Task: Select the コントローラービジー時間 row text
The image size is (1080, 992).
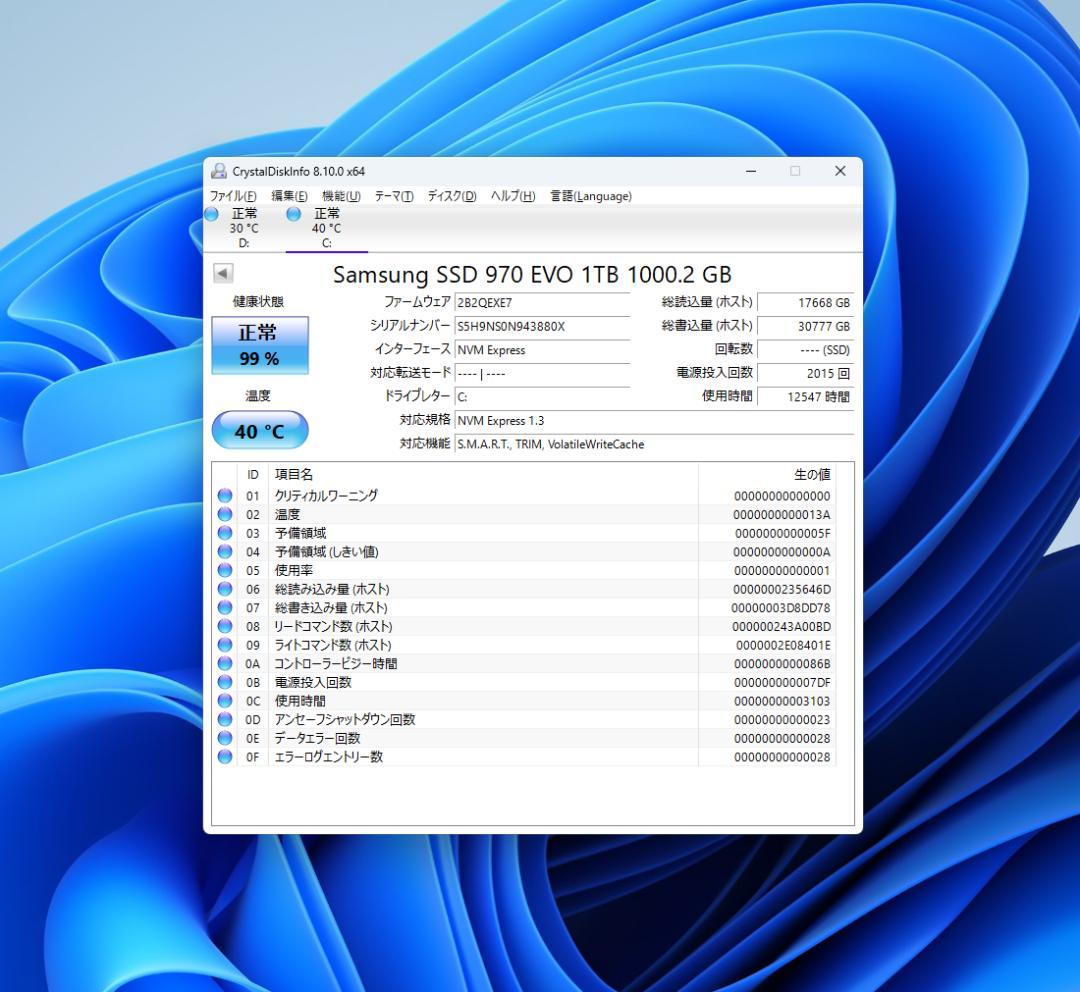Action: coord(335,663)
